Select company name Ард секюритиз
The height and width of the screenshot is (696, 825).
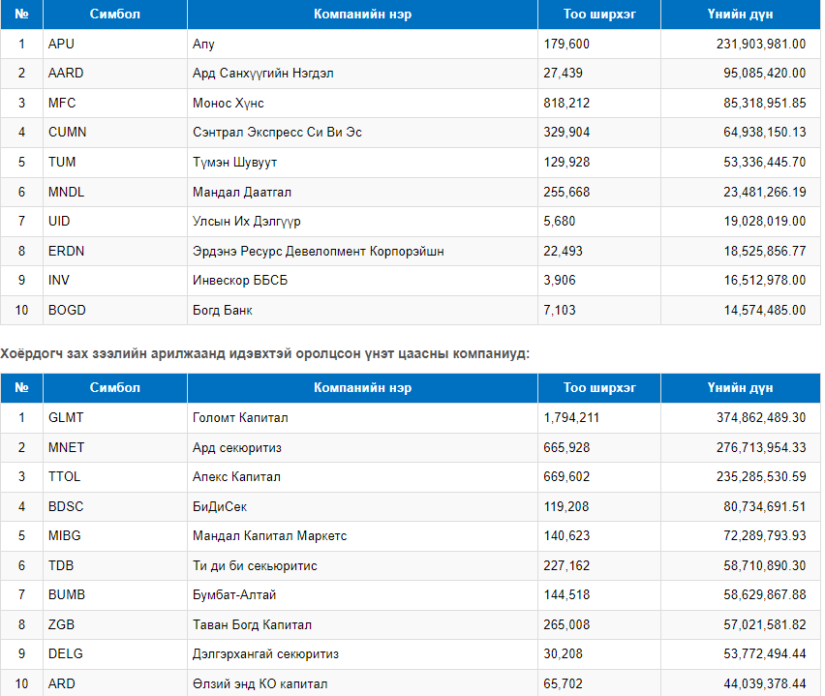click(x=237, y=448)
